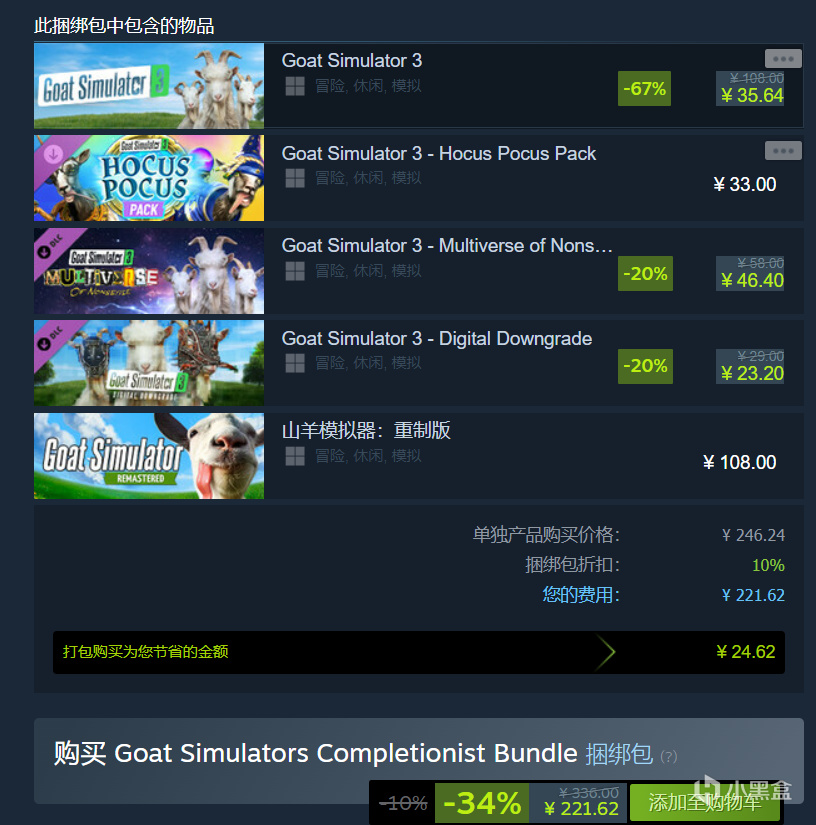Viewport: 816px width, 825px height.
Task: Click the DLC badge on Digital Downgrade thumbnail
Action: 51,339
